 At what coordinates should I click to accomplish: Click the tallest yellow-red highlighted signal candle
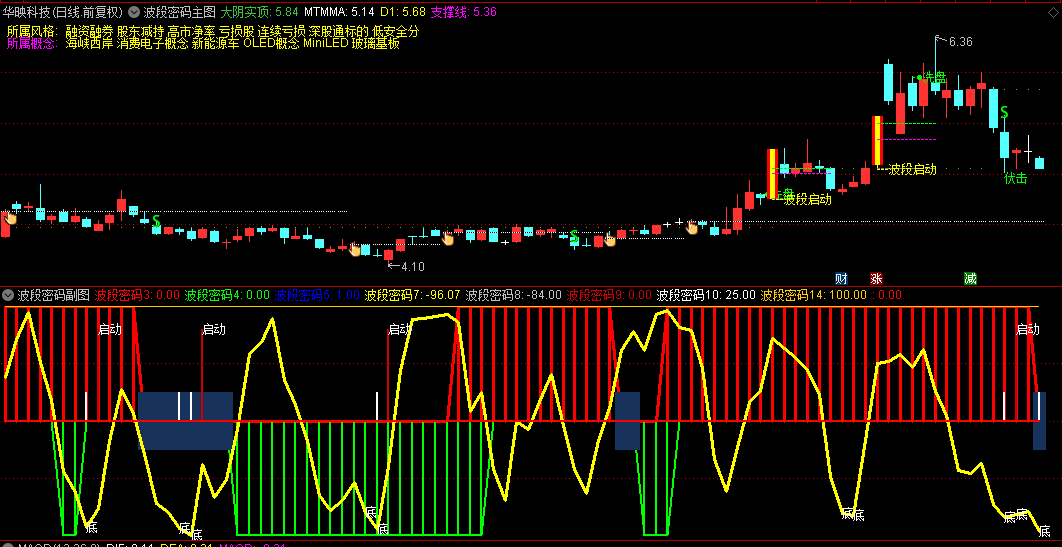pyautogui.click(x=877, y=141)
